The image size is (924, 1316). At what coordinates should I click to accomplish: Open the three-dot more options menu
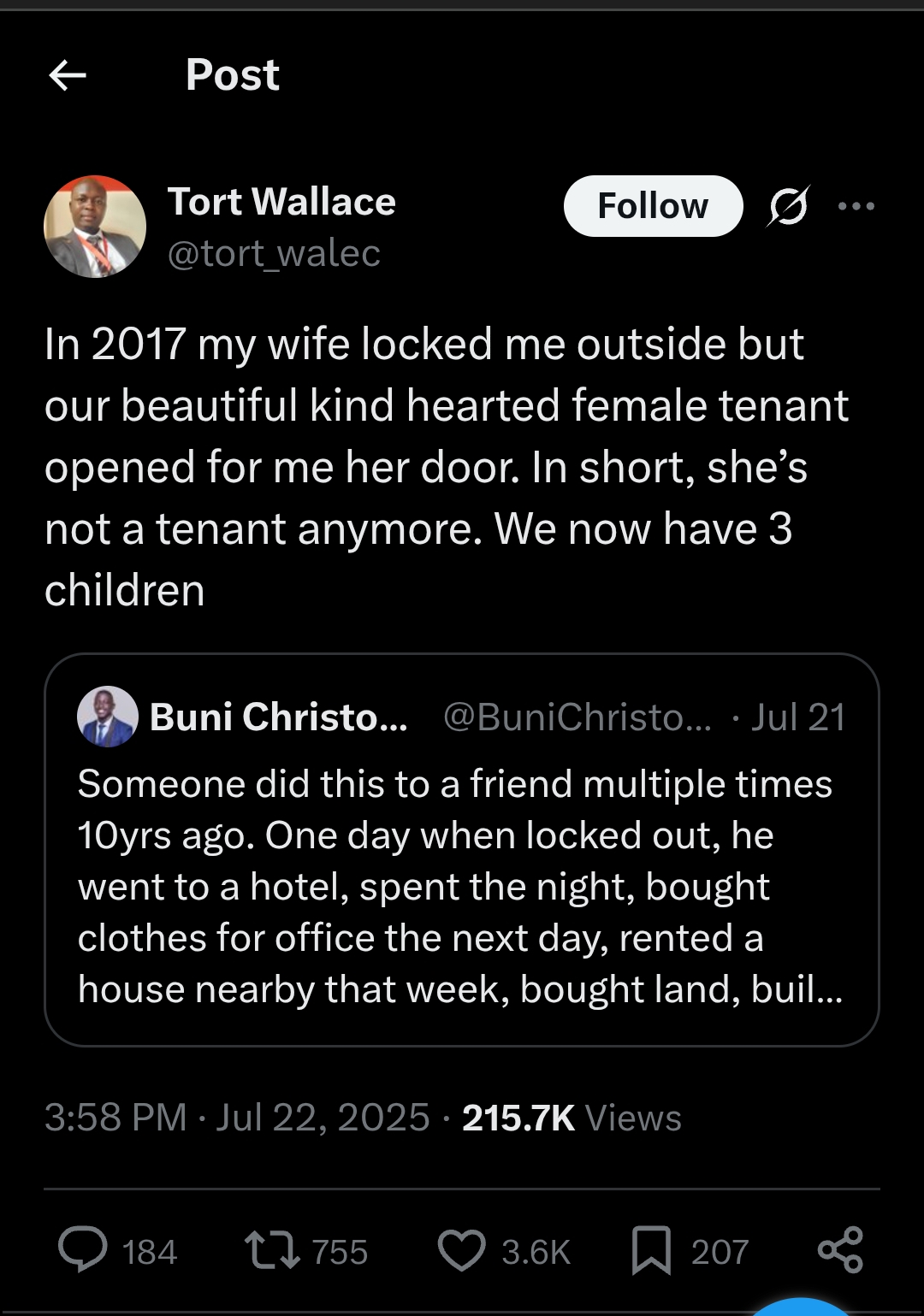tap(856, 206)
